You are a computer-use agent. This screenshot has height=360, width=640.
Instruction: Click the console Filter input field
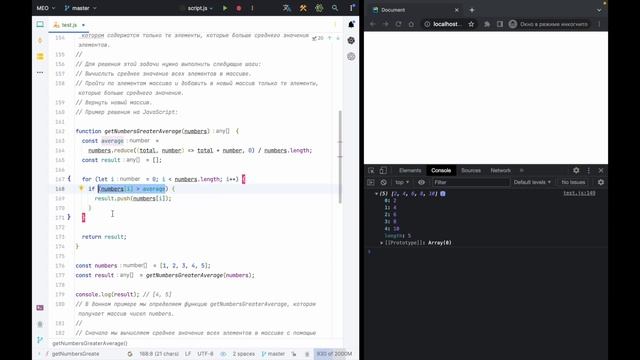tap(470, 182)
